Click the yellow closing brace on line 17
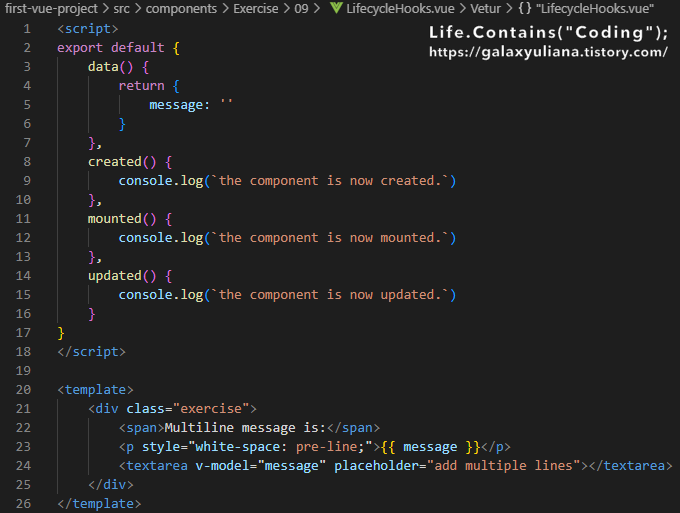Viewport: 680px width, 513px height. [61, 333]
